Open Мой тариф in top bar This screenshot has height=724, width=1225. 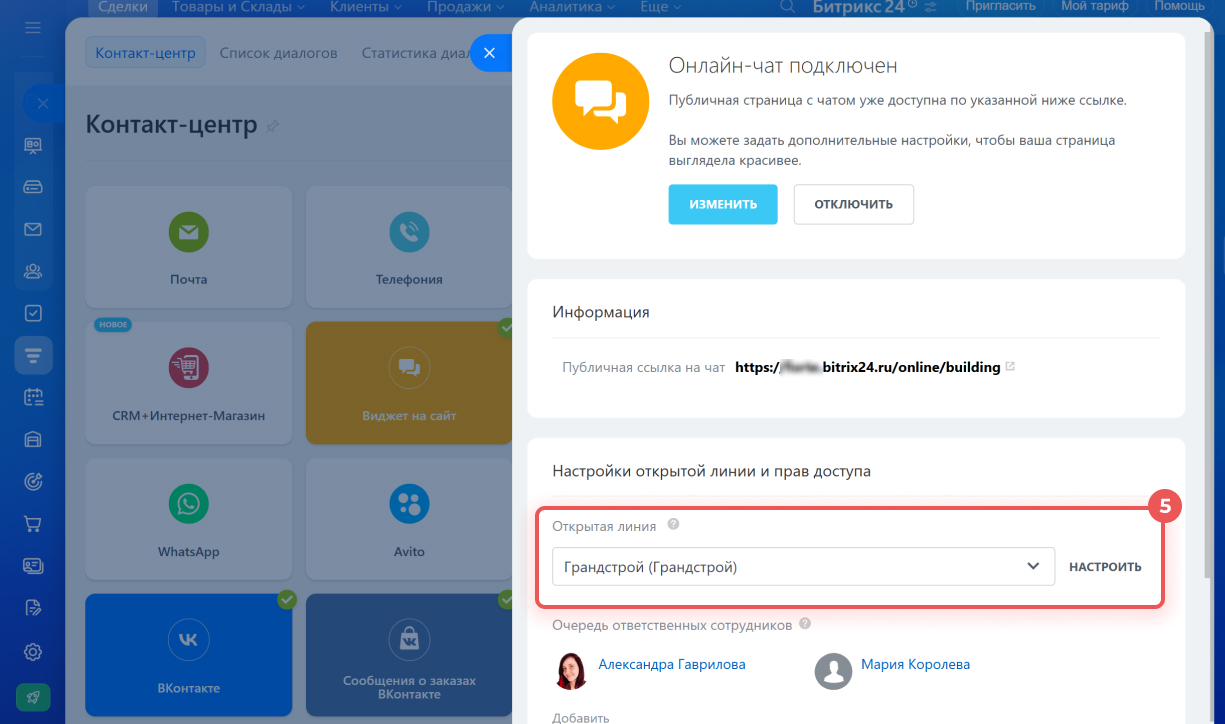[x=1095, y=7]
